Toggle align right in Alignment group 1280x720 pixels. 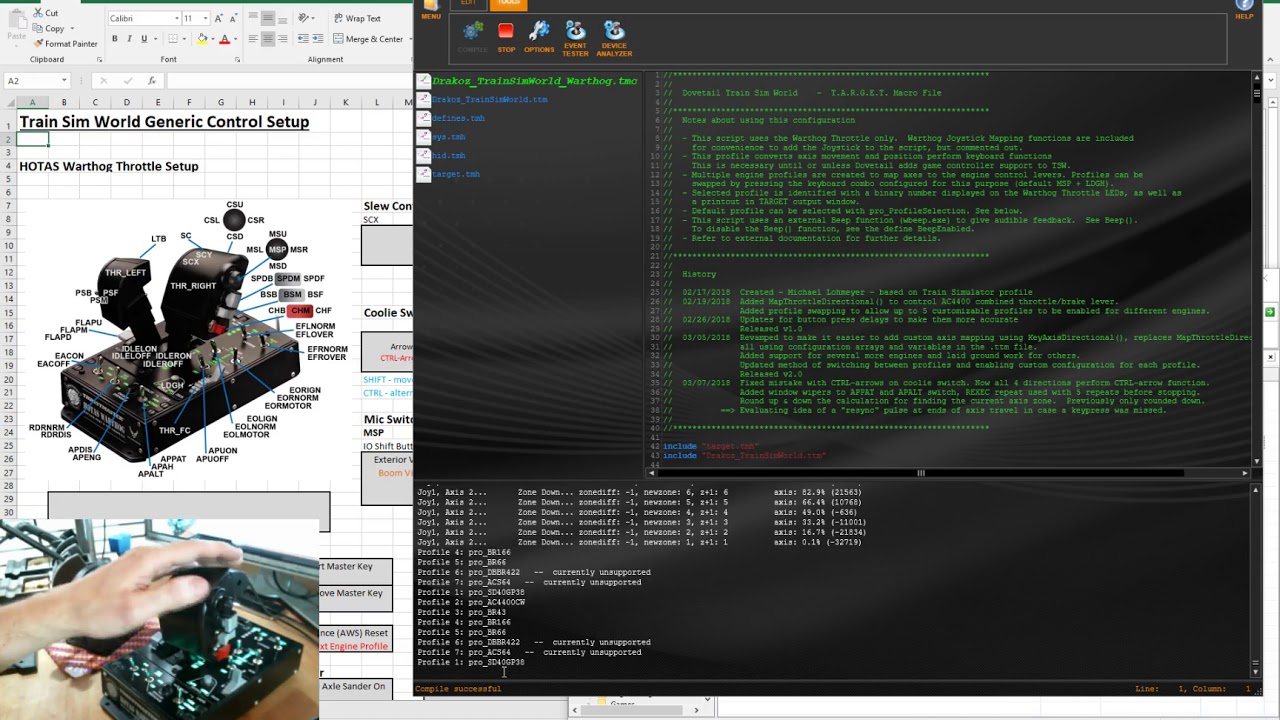(x=284, y=39)
